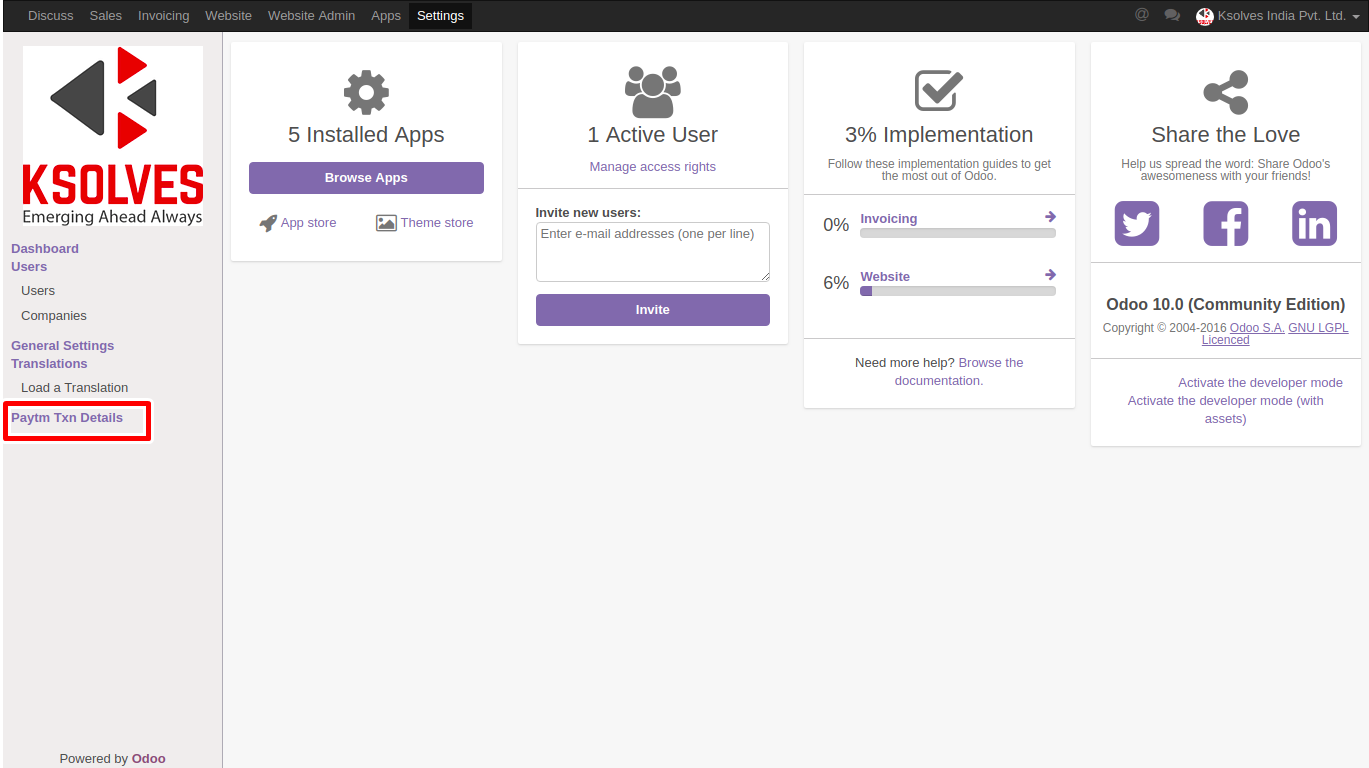Click the Facebook share icon
Image resolution: width=1369 pixels, height=768 pixels.
coord(1225,223)
